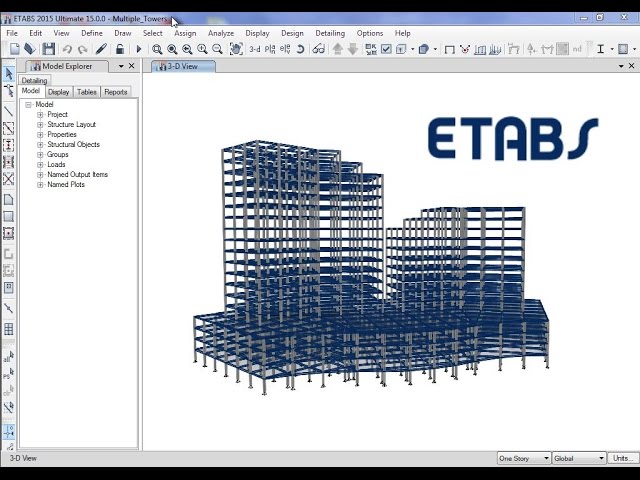
Task: Toggle Snap to Points icon
Action: coord(9,431)
